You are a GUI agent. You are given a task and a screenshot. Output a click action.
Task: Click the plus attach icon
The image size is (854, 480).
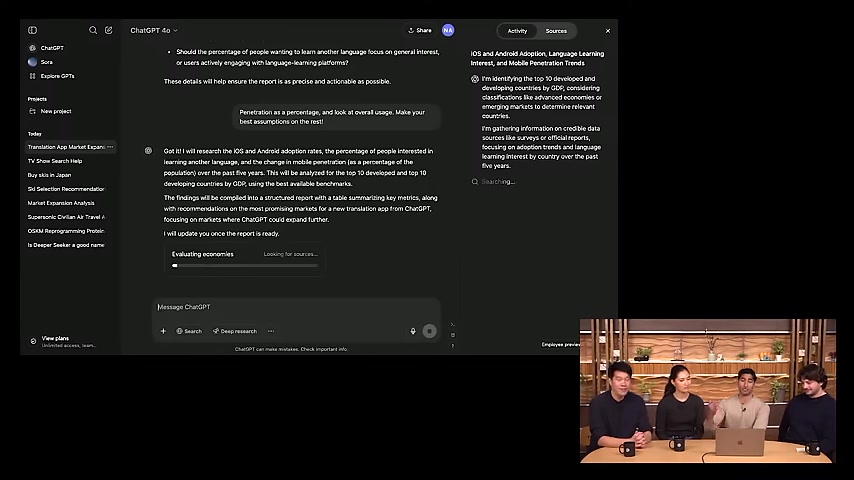point(163,331)
